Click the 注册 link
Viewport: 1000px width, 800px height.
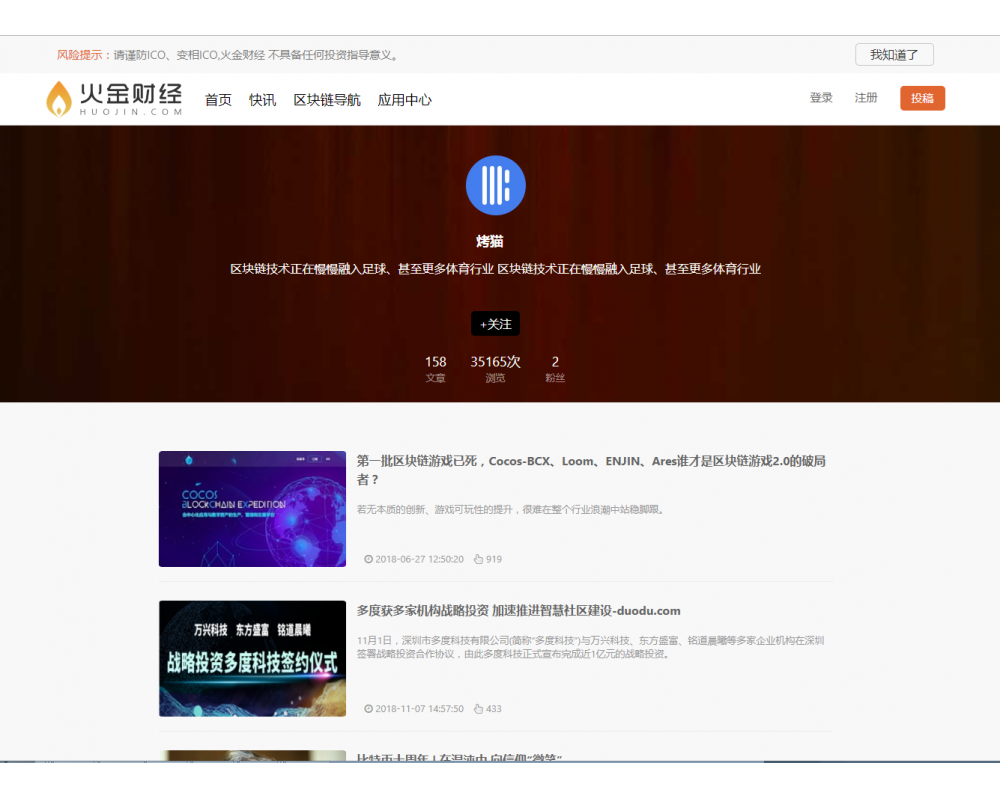[865, 98]
